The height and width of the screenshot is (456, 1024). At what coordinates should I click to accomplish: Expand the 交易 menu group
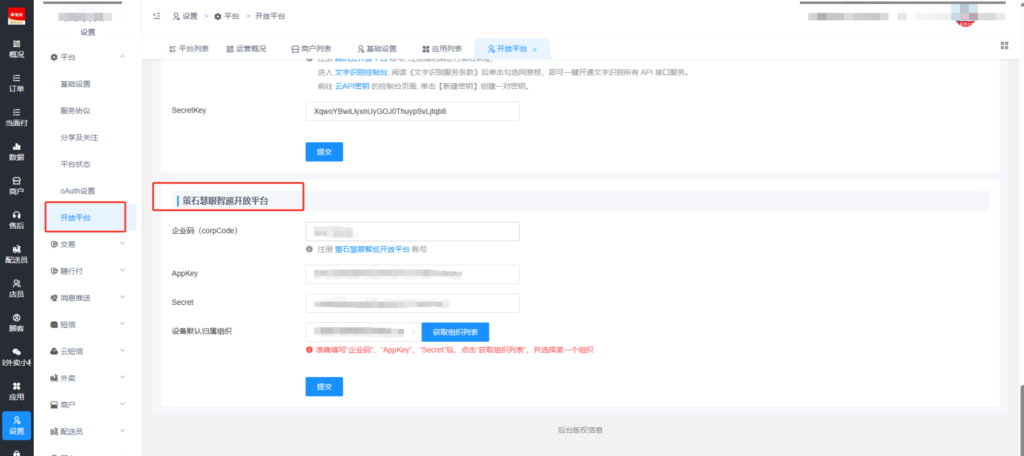click(x=123, y=244)
